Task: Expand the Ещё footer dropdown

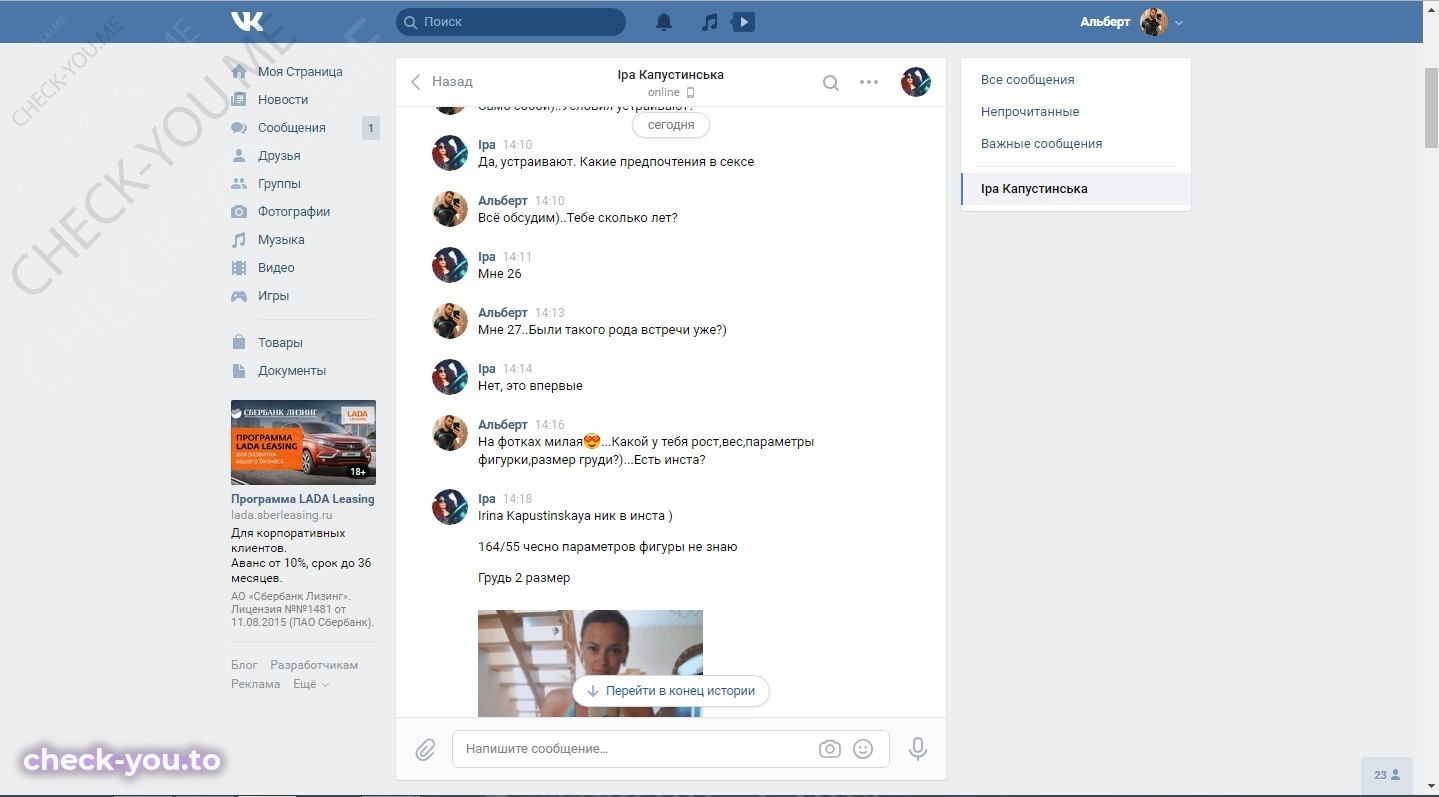Action: 311,684
